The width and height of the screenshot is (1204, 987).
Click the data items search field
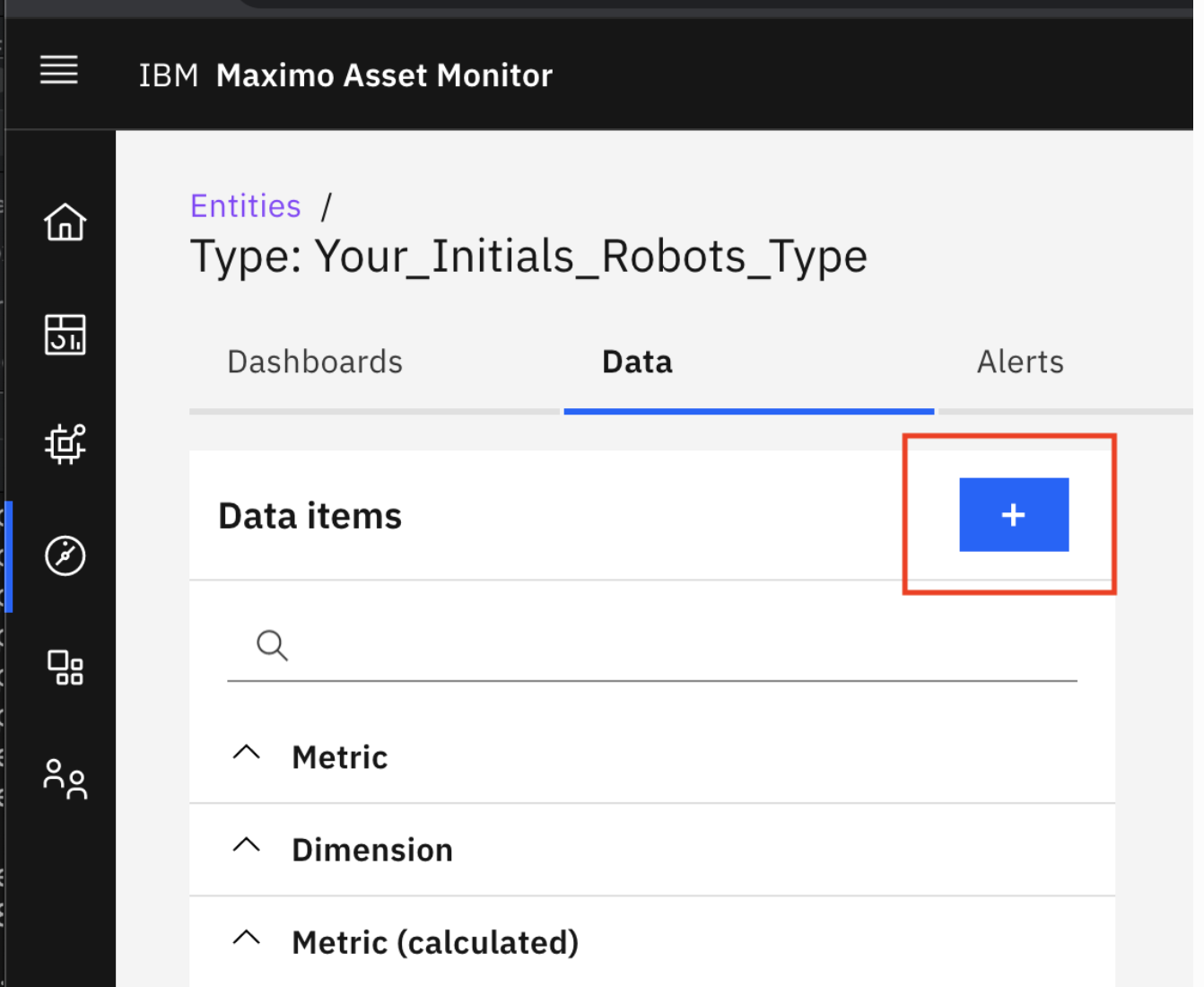tap(652, 646)
